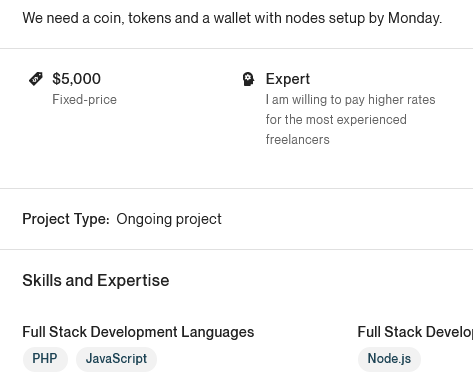Click the job description sentence about coin and wallet

coord(232,18)
